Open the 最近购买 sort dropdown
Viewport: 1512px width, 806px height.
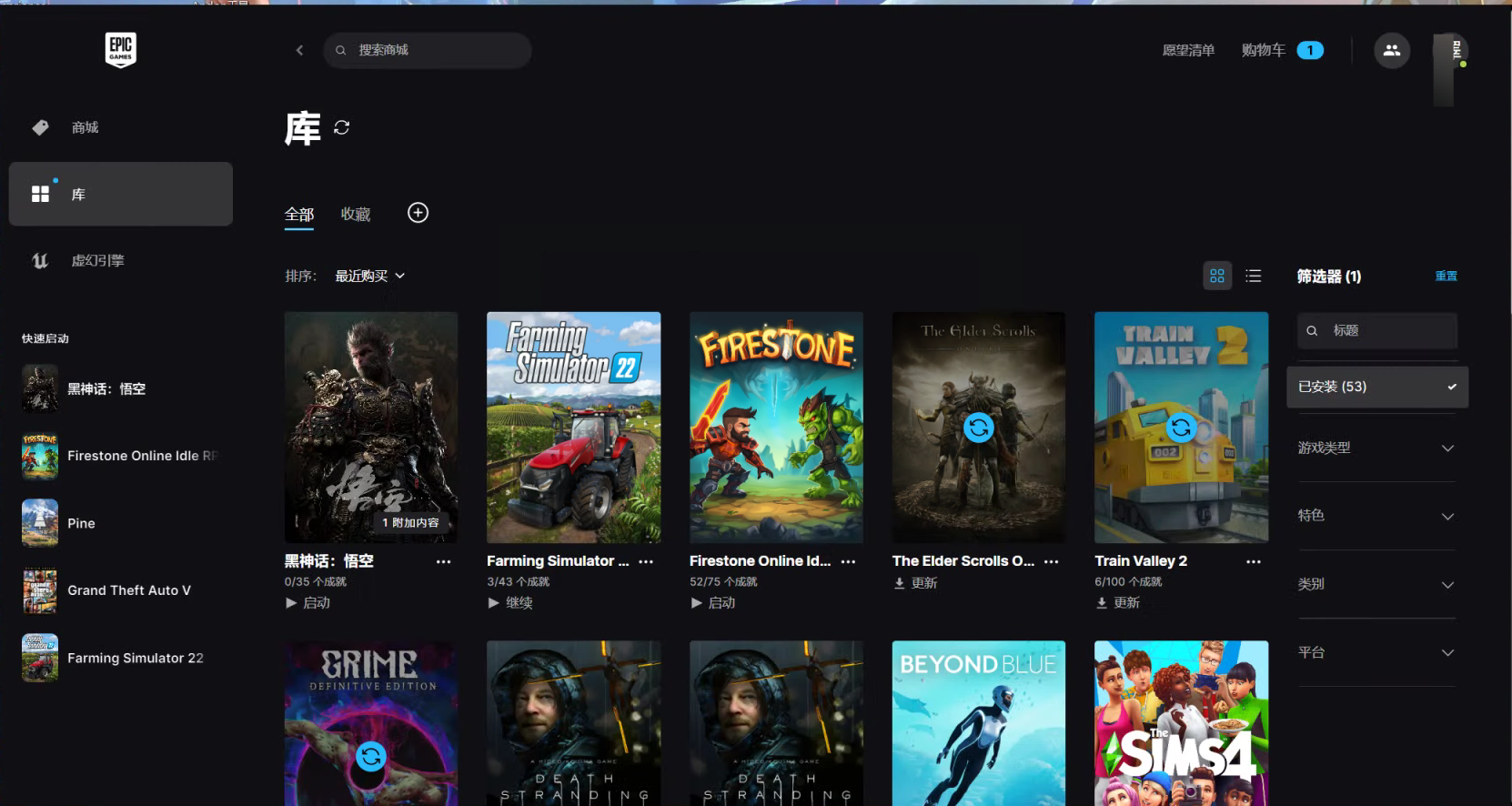click(x=369, y=276)
